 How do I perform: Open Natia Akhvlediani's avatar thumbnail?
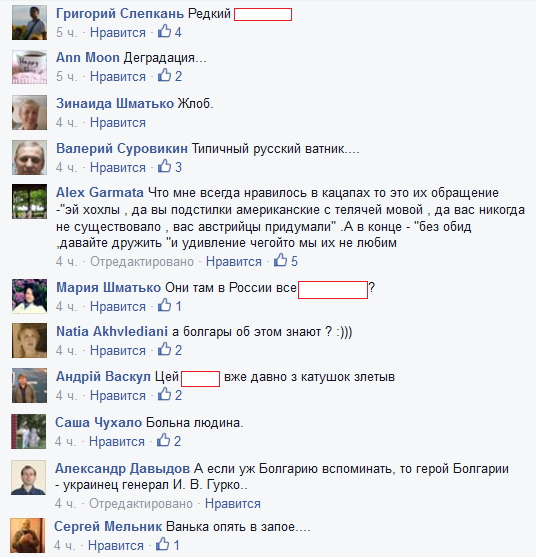(x=29, y=340)
